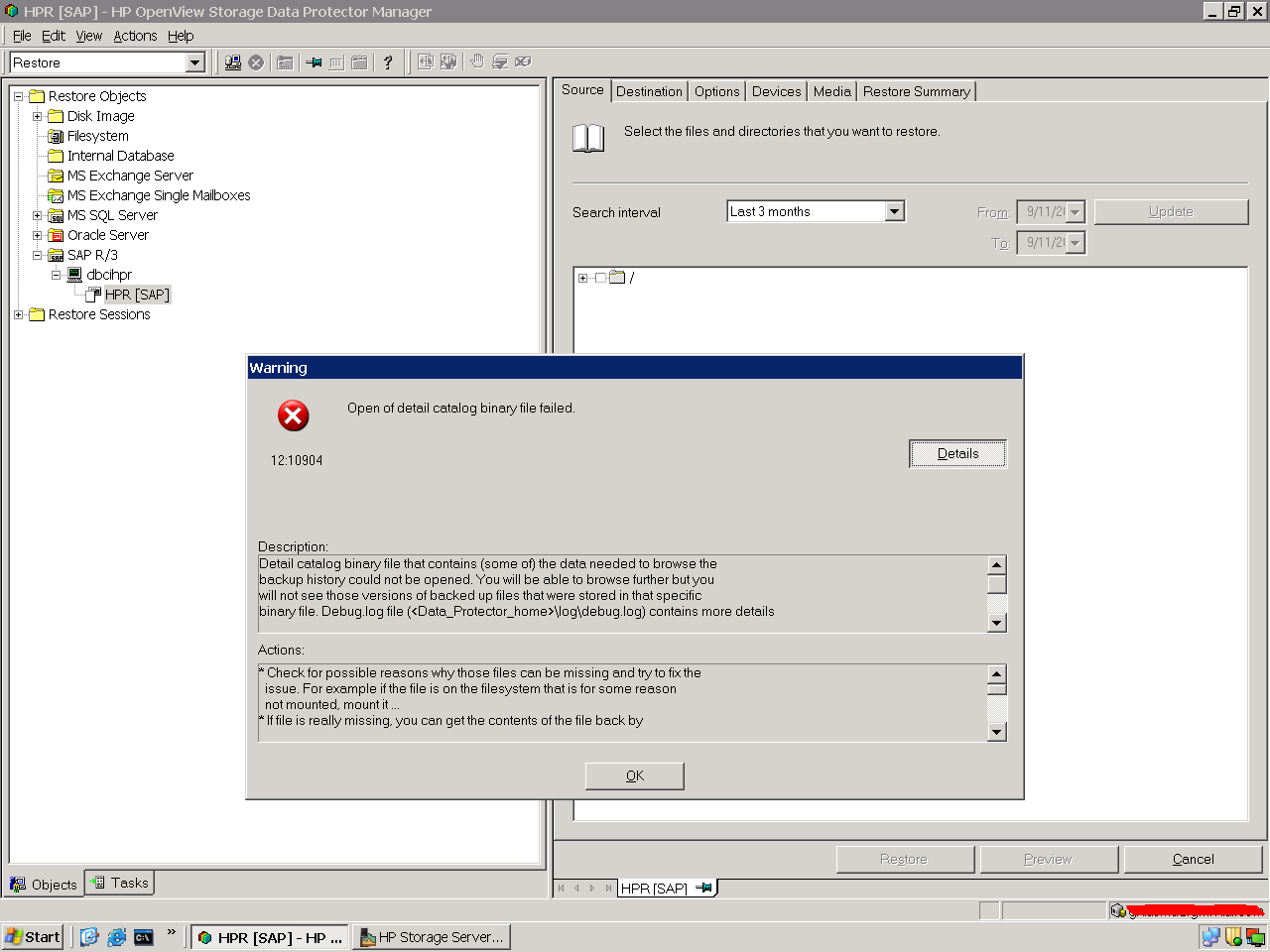Image resolution: width=1270 pixels, height=952 pixels.
Task: Click the MS Exchange Single Mailboxes icon
Action: [x=56, y=195]
